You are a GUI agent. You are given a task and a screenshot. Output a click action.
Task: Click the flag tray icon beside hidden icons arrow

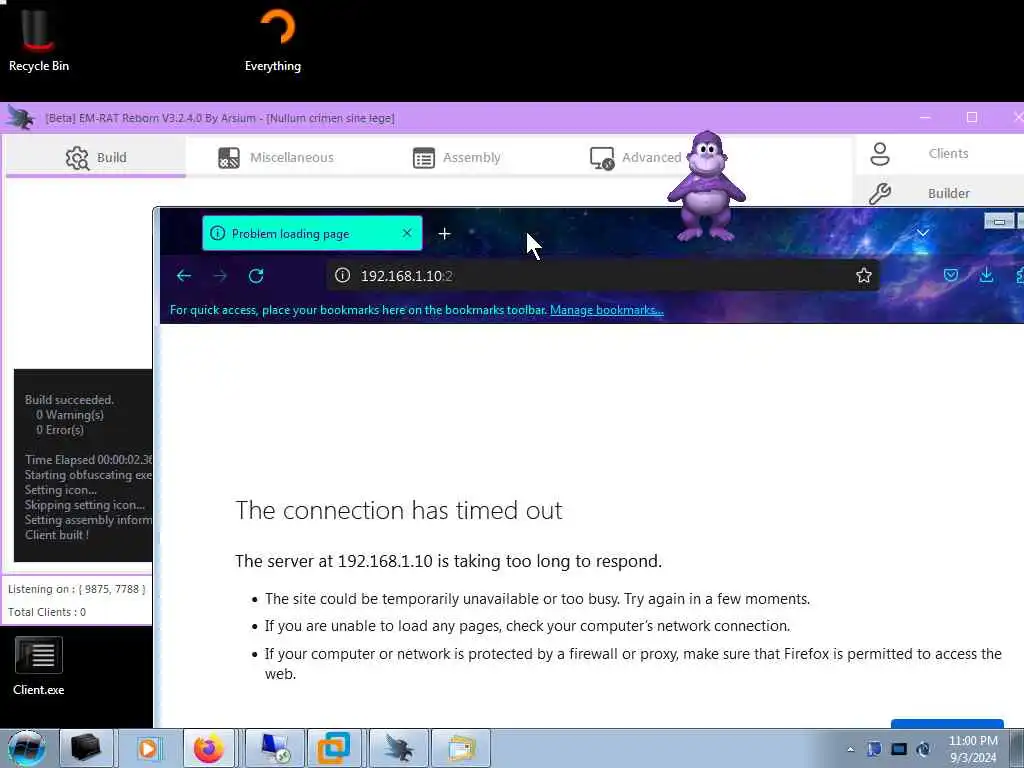(x=874, y=749)
